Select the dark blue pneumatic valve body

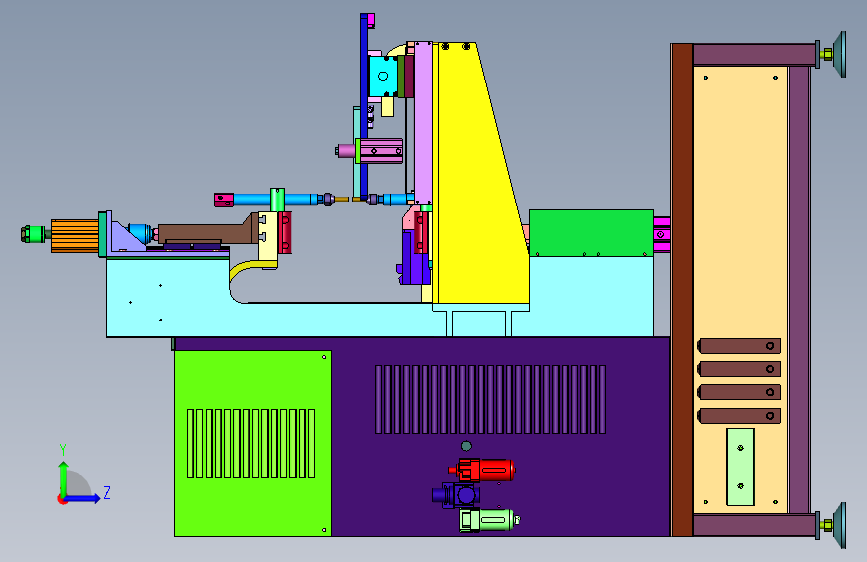click(x=455, y=495)
